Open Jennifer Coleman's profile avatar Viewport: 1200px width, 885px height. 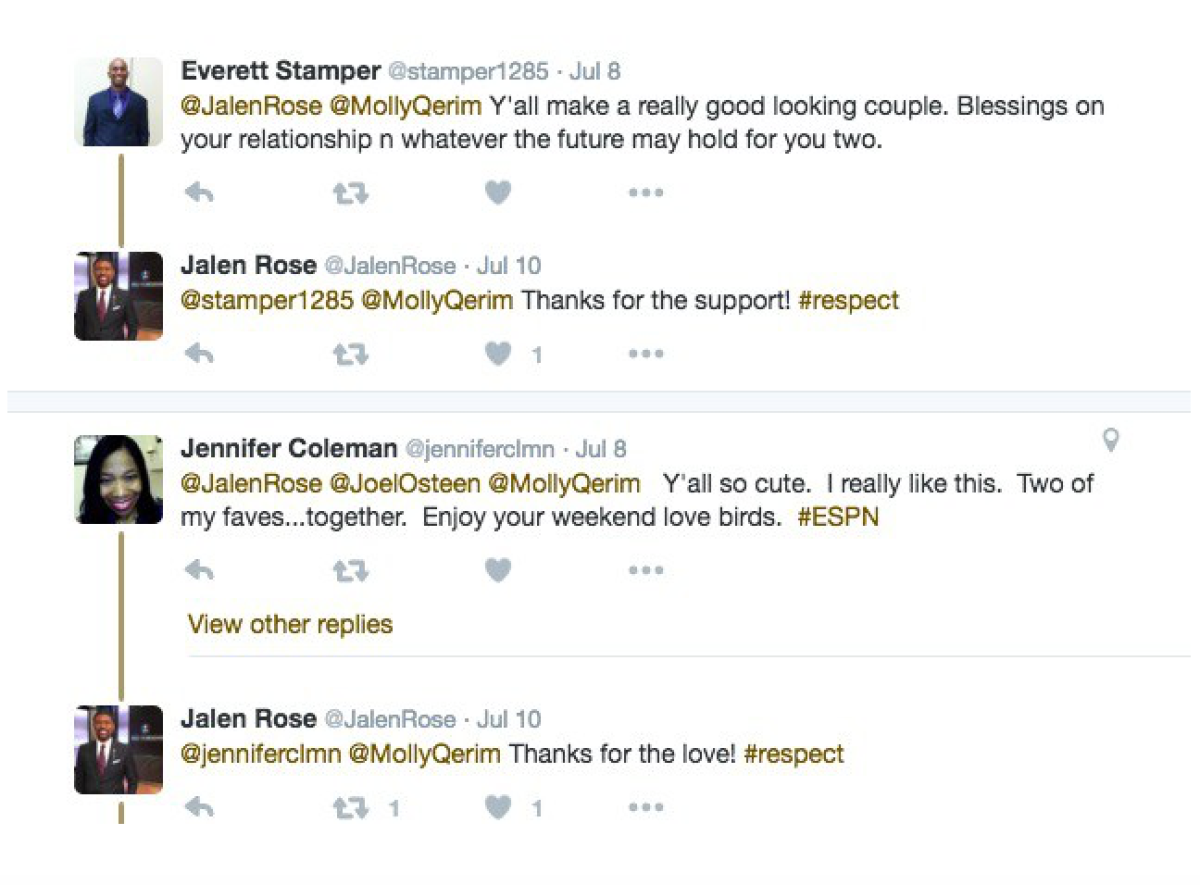(x=118, y=479)
